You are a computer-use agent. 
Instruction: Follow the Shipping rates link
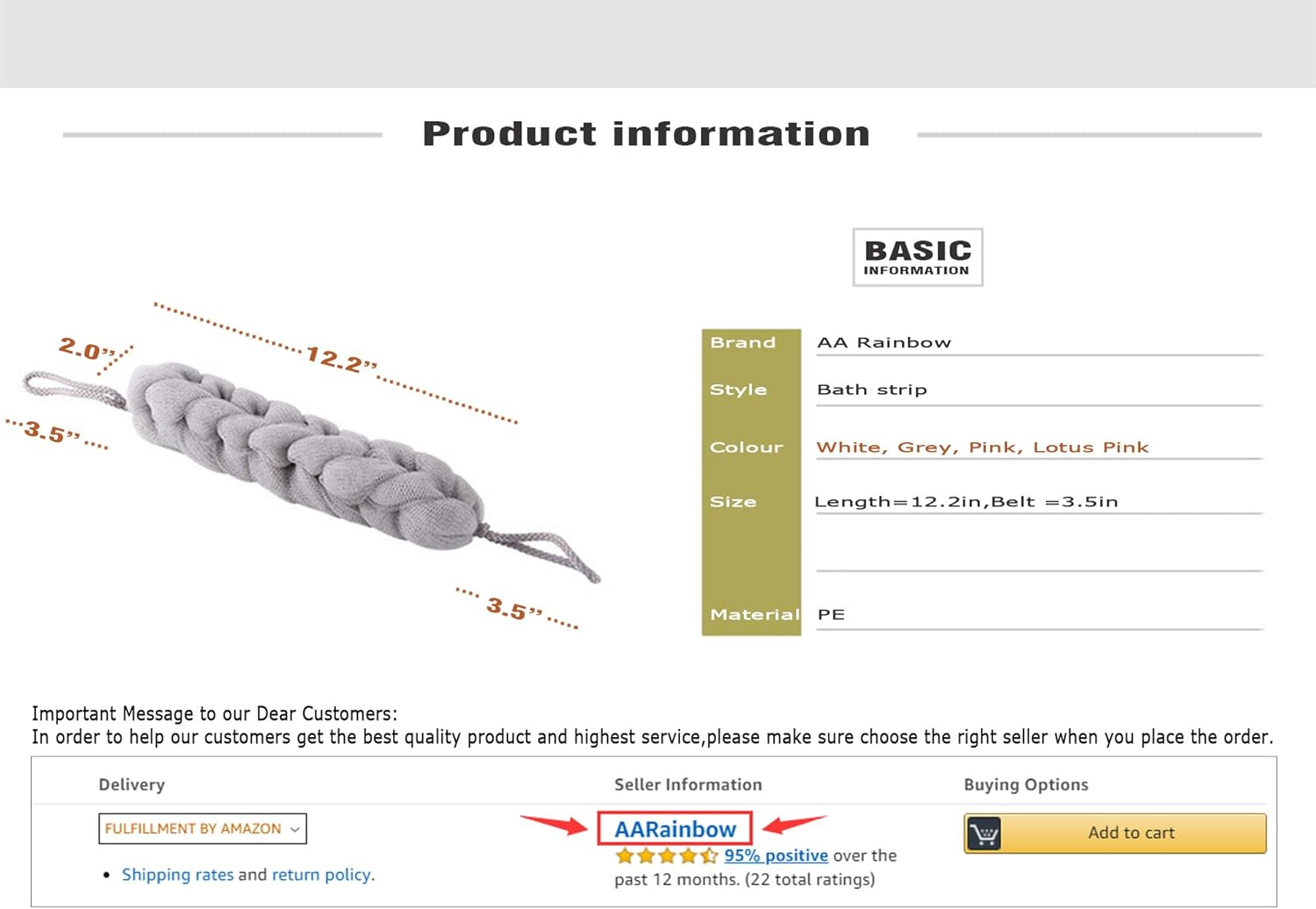(x=177, y=875)
